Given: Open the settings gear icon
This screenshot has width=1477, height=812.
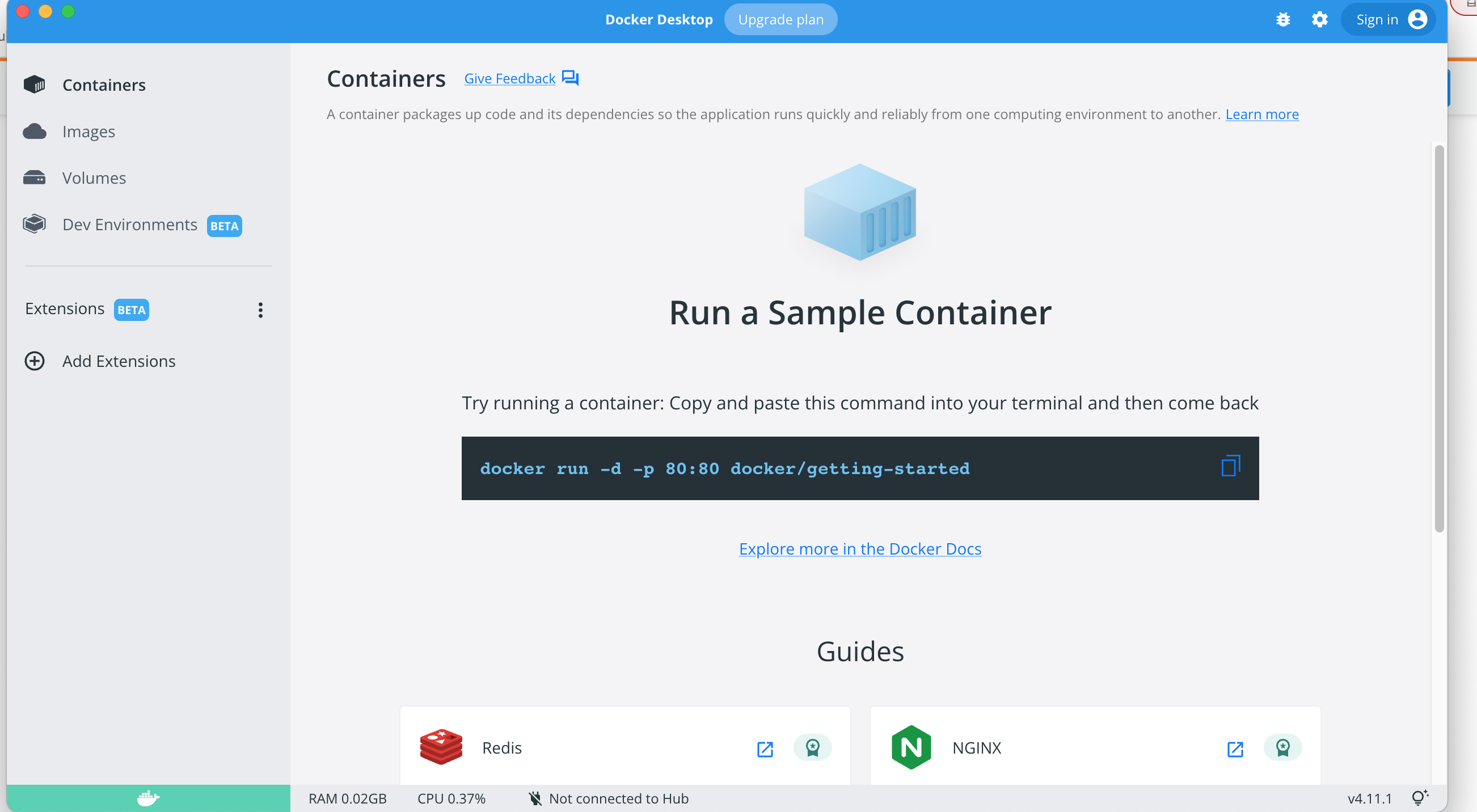Looking at the screenshot, I should (1319, 19).
